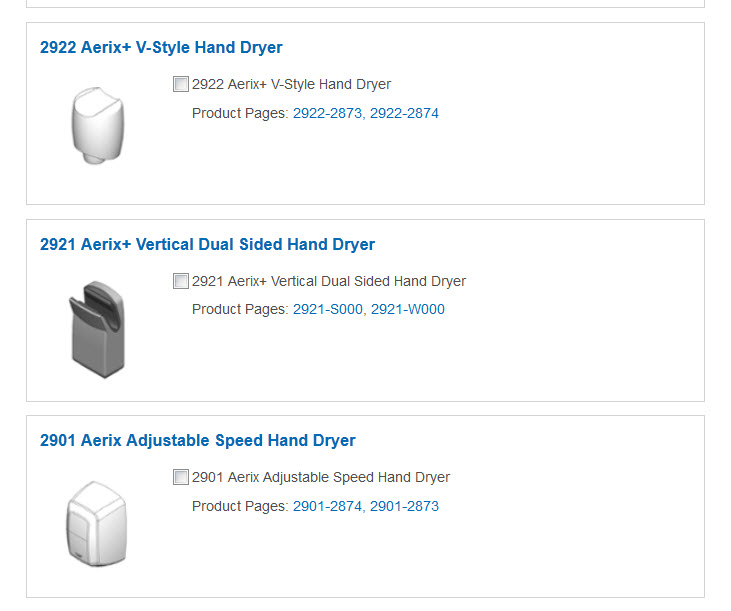Go to product page 2922-2873

[x=327, y=113]
